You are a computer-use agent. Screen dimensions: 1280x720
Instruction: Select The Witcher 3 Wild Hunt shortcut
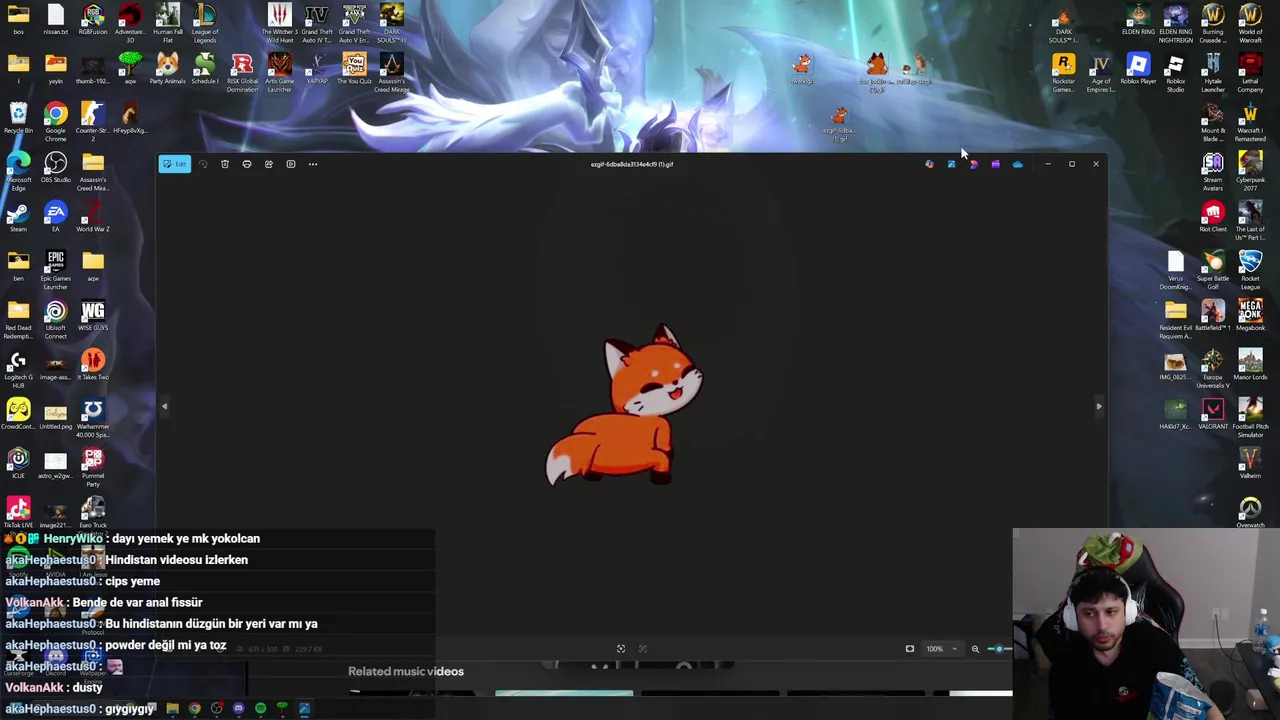pos(280,22)
